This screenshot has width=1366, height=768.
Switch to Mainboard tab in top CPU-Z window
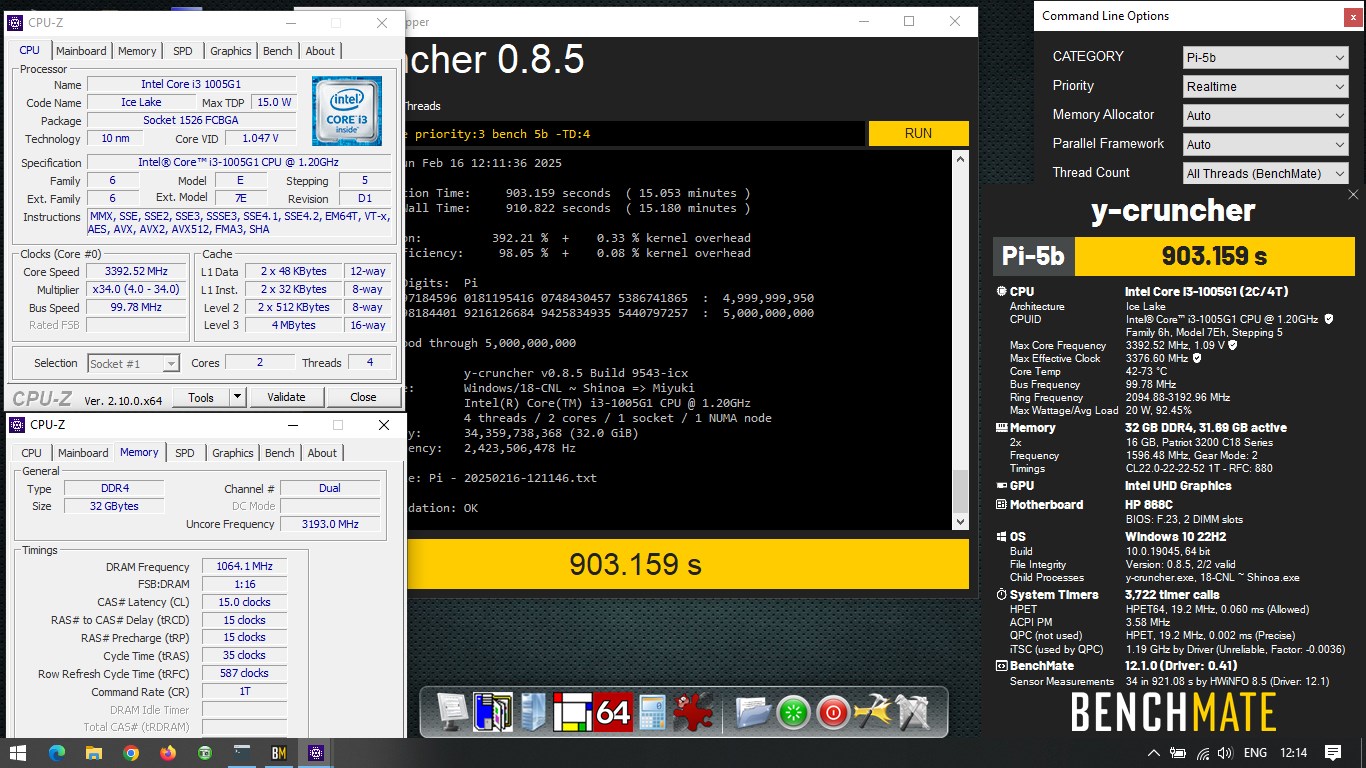click(x=81, y=51)
